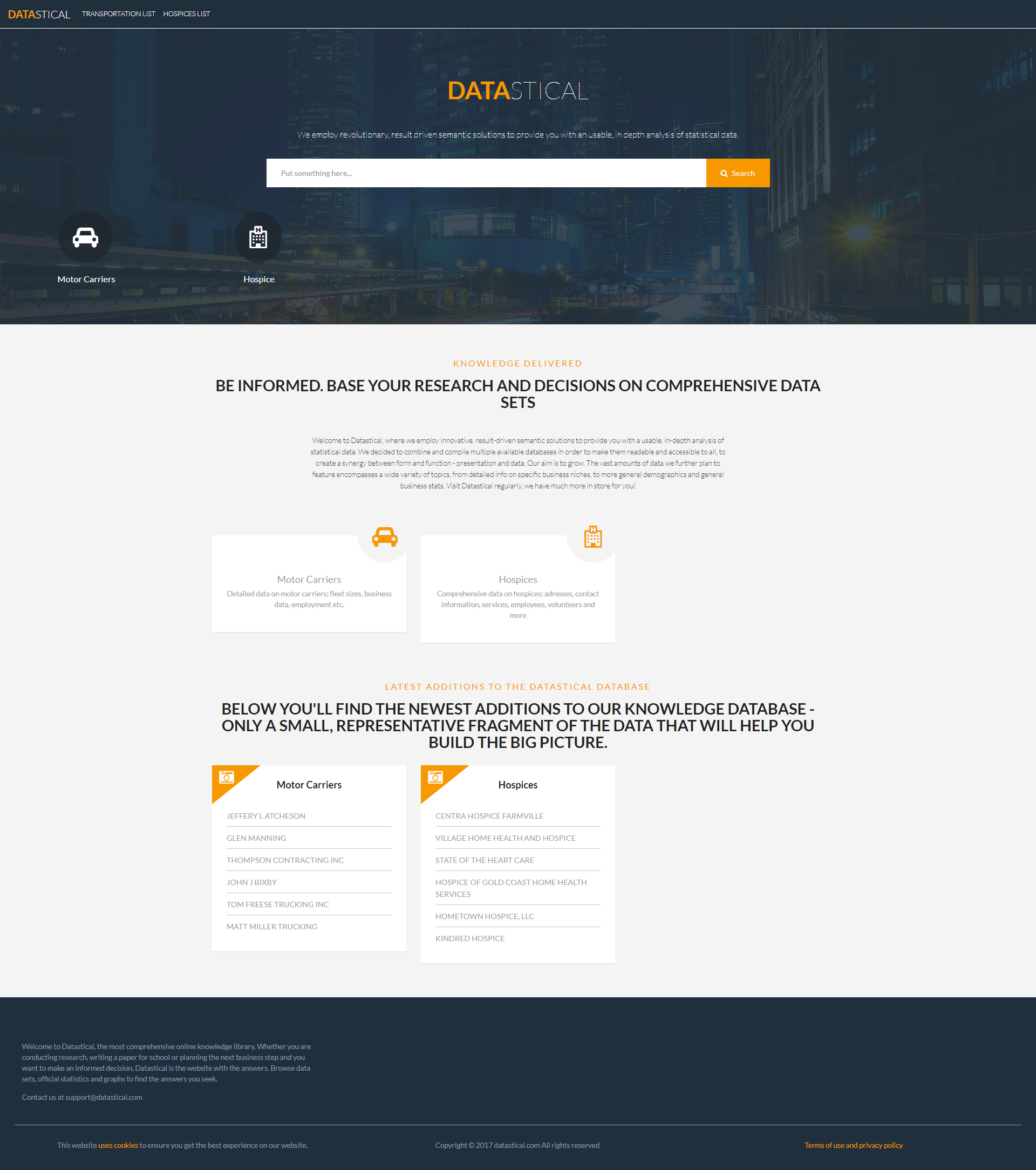The image size is (1036, 1170).
Task: Select CENTRA HOSPICE FARMVILLE entry
Action: 489,815
